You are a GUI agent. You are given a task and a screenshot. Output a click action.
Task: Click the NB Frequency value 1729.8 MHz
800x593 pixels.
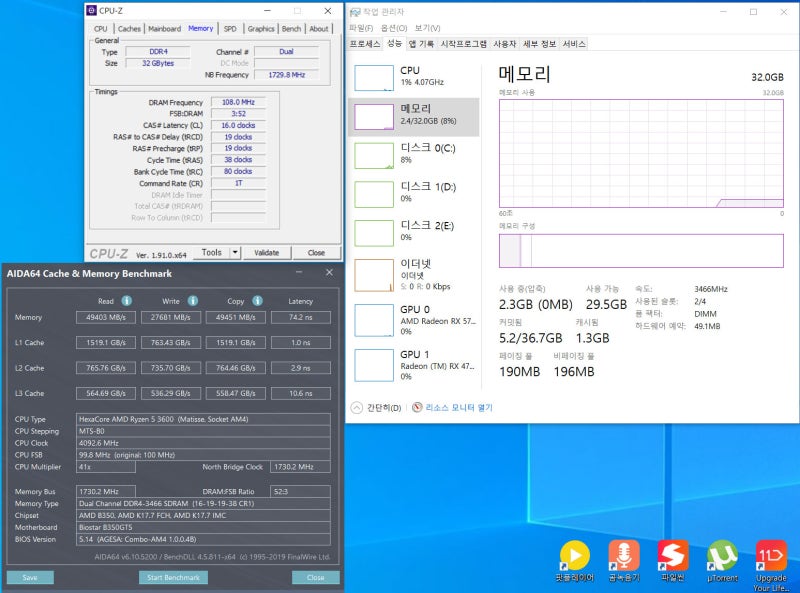point(287,75)
